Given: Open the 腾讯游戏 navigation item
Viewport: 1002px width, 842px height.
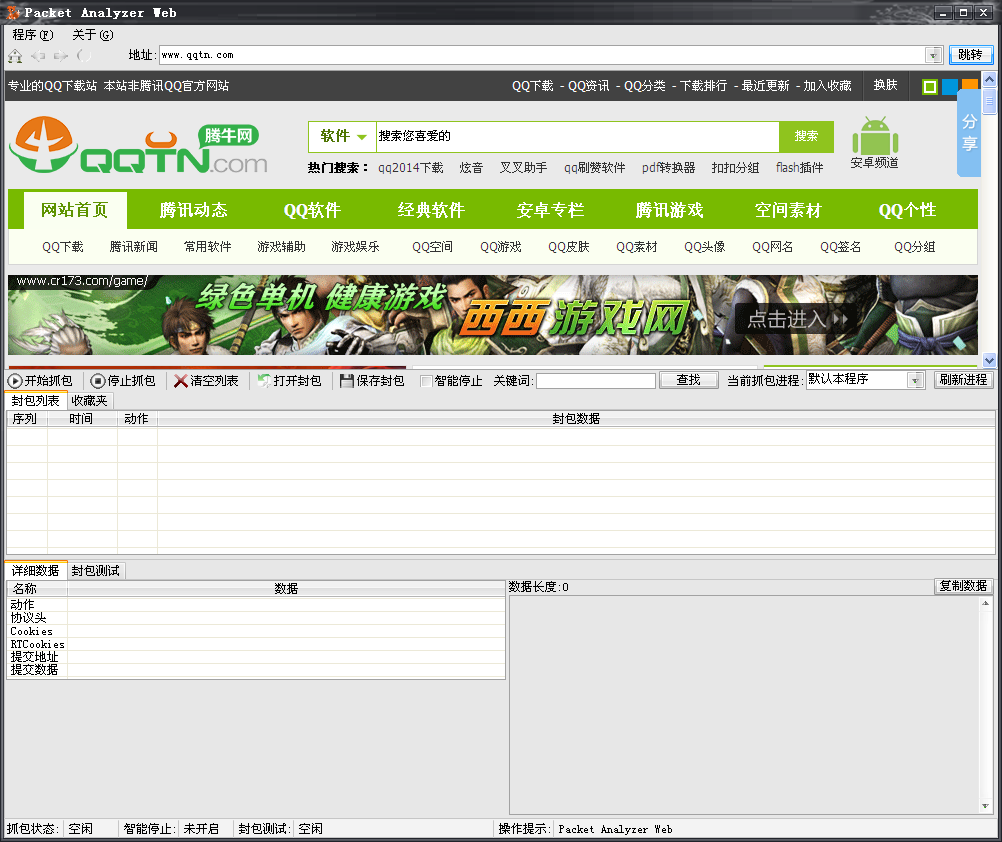Looking at the screenshot, I should pyautogui.click(x=669, y=210).
